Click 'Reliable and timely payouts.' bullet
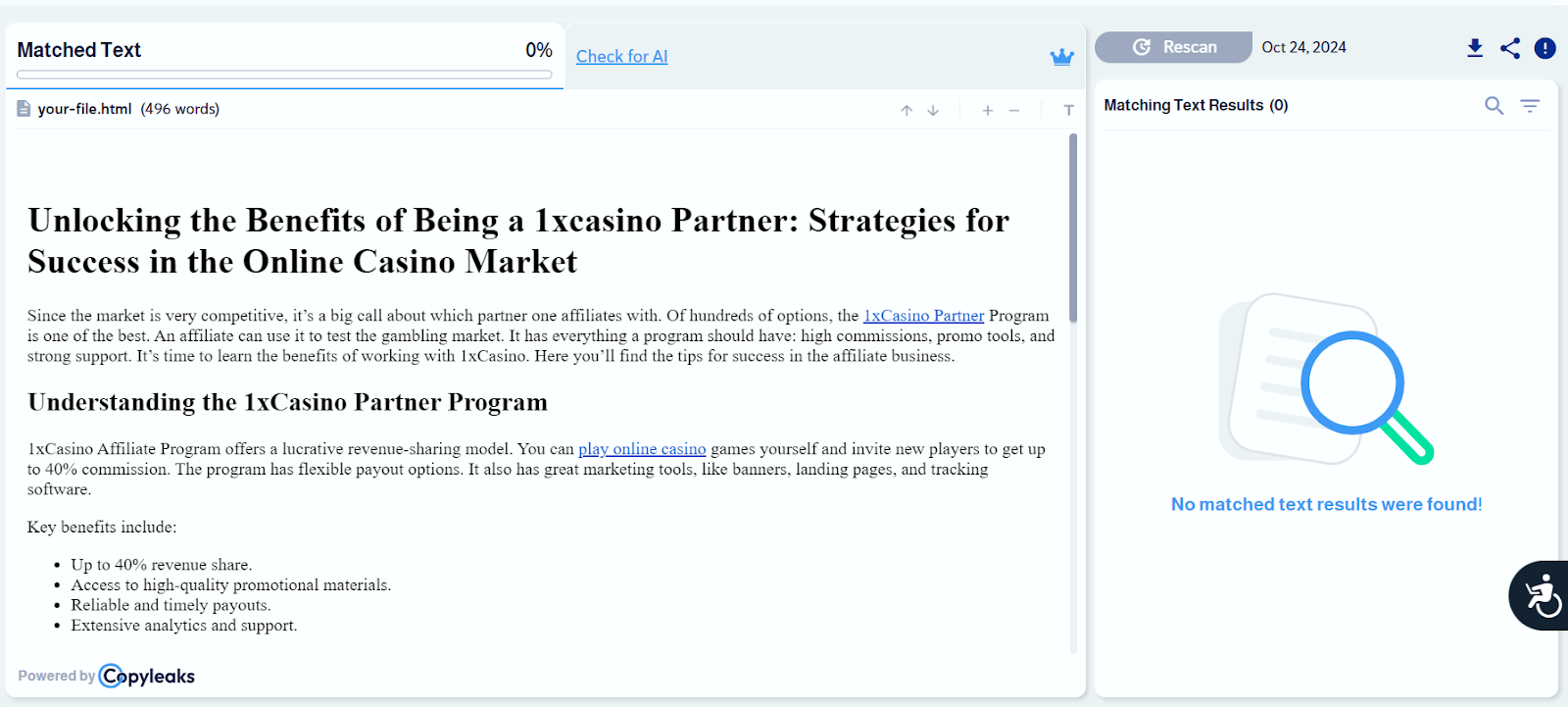Image resolution: width=1568 pixels, height=707 pixels. pos(171,605)
